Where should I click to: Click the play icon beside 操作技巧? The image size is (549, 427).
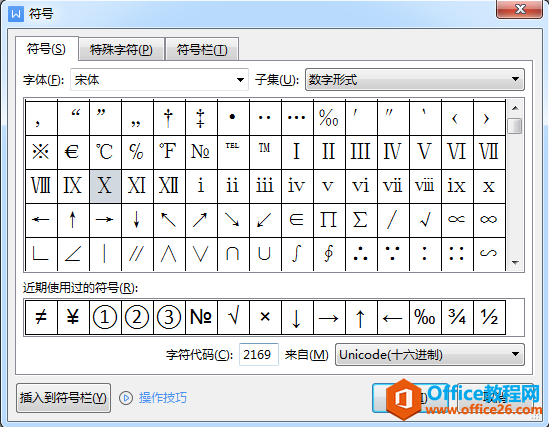tap(126, 398)
